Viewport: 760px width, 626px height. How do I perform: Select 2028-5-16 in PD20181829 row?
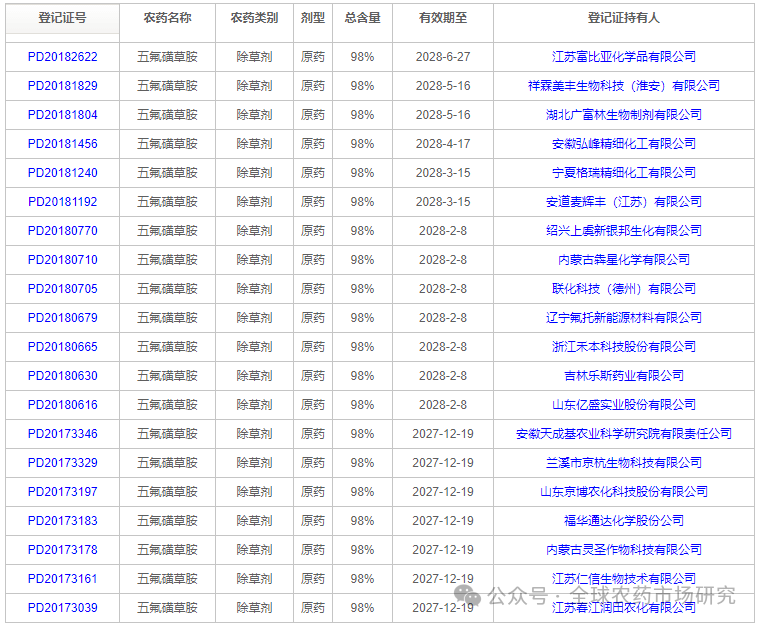(x=443, y=86)
